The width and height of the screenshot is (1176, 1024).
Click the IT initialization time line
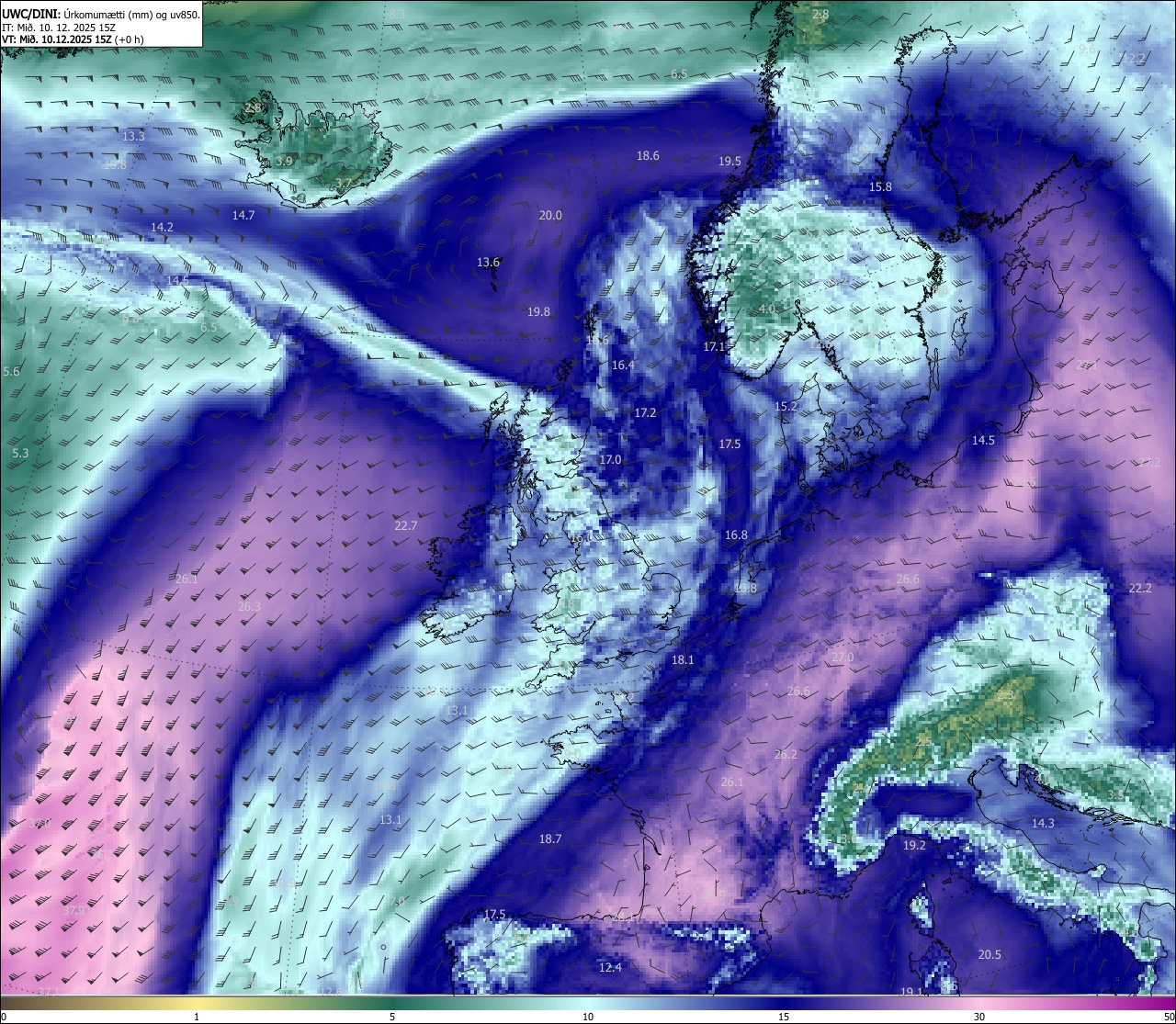tap(59, 28)
